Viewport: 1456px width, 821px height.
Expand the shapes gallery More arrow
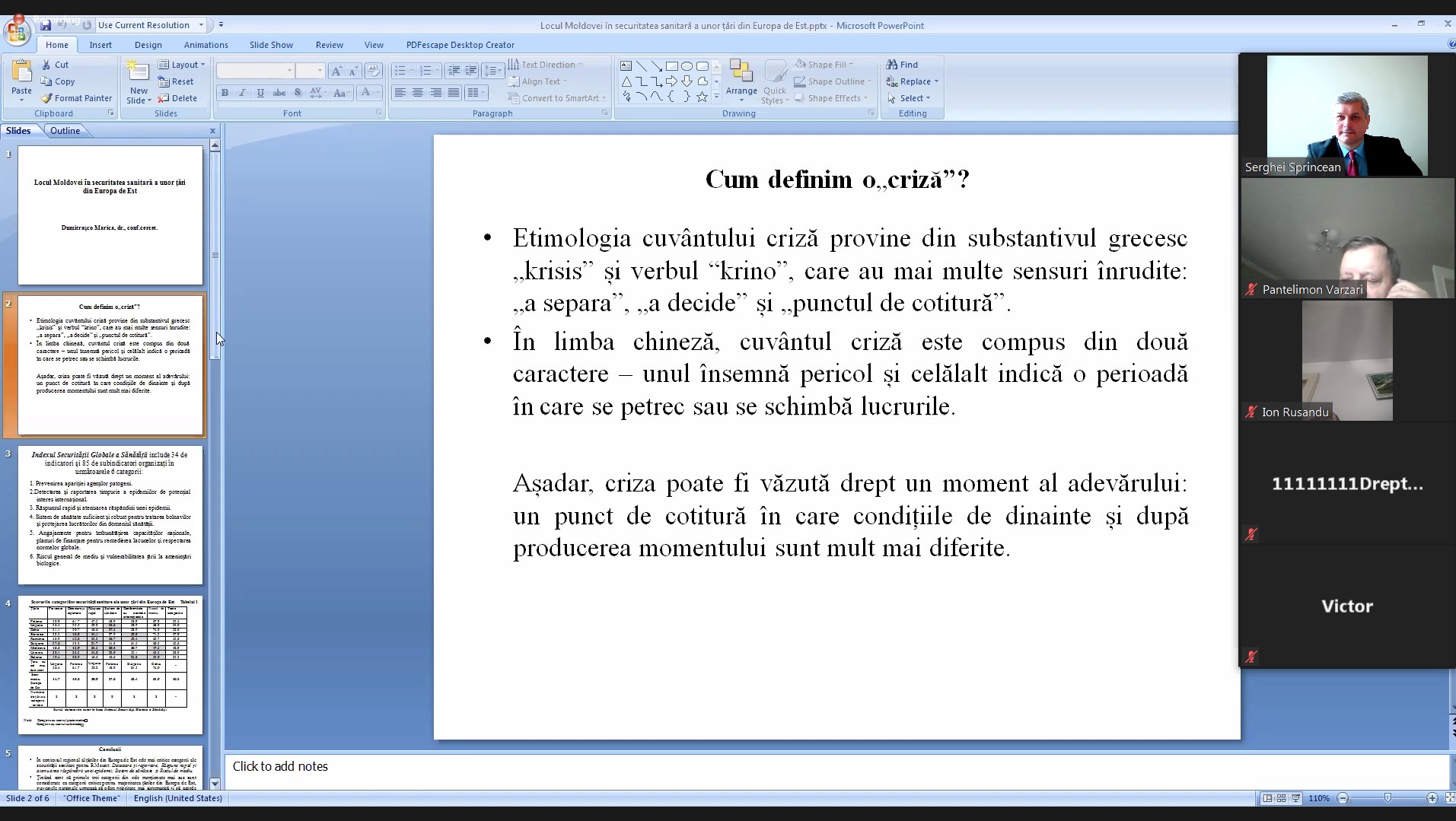(x=716, y=97)
